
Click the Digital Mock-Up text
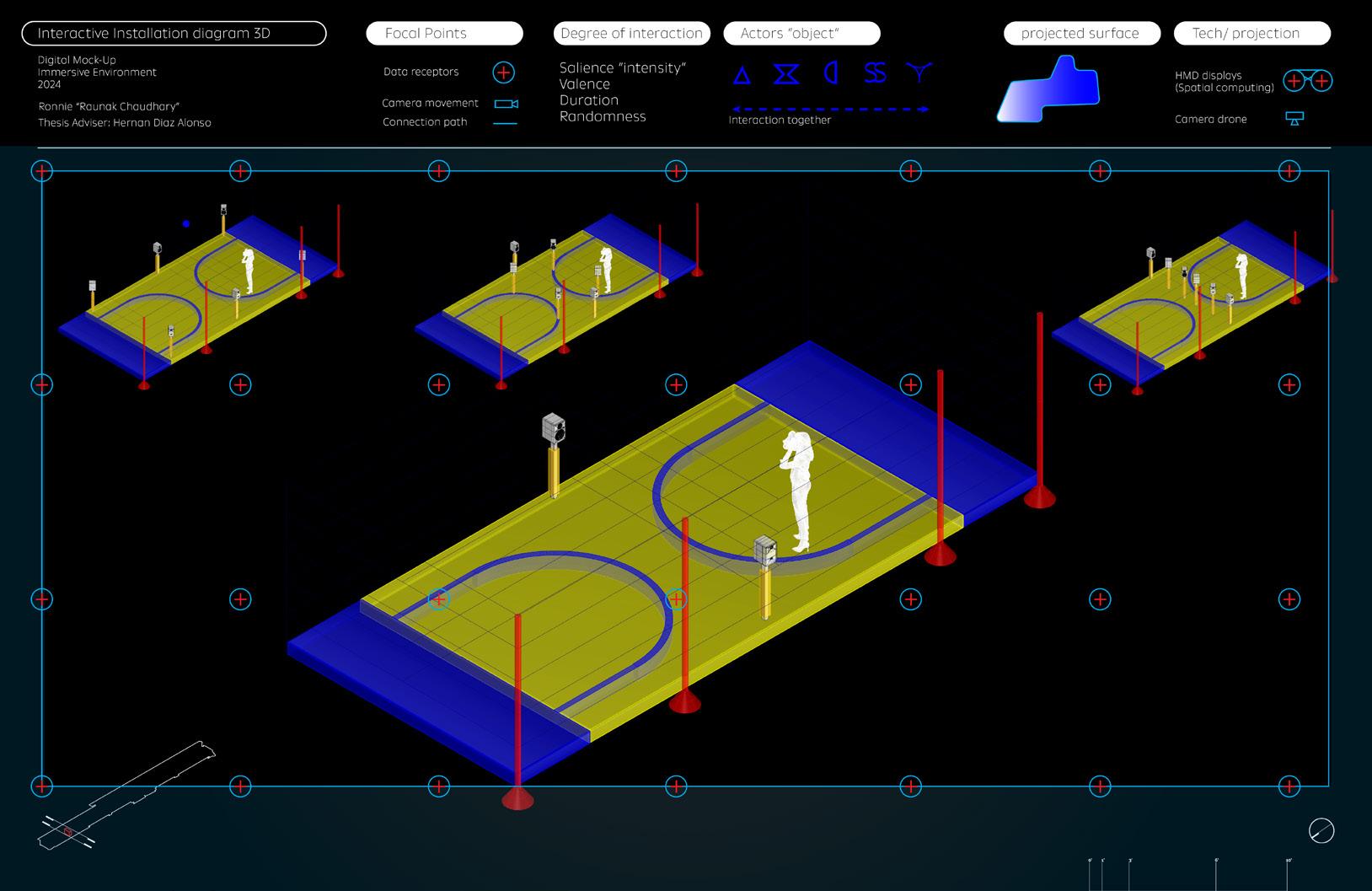click(x=77, y=61)
